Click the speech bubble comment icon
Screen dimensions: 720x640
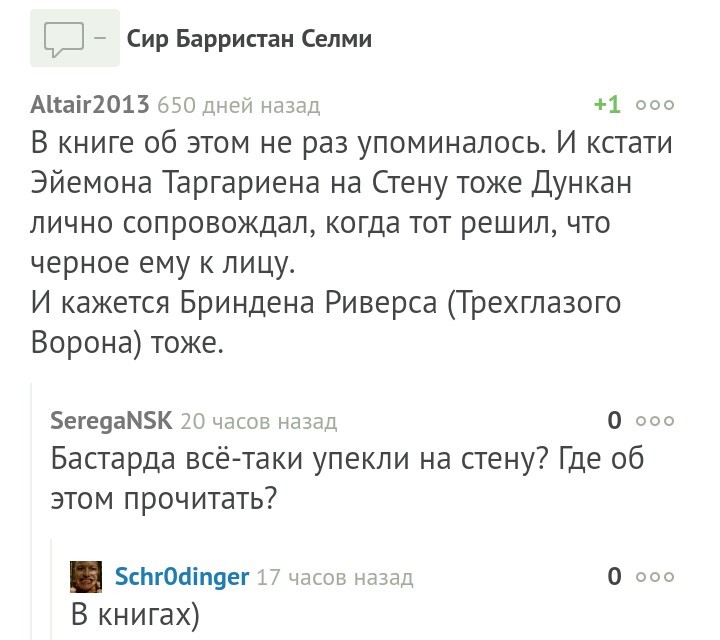click(x=65, y=42)
